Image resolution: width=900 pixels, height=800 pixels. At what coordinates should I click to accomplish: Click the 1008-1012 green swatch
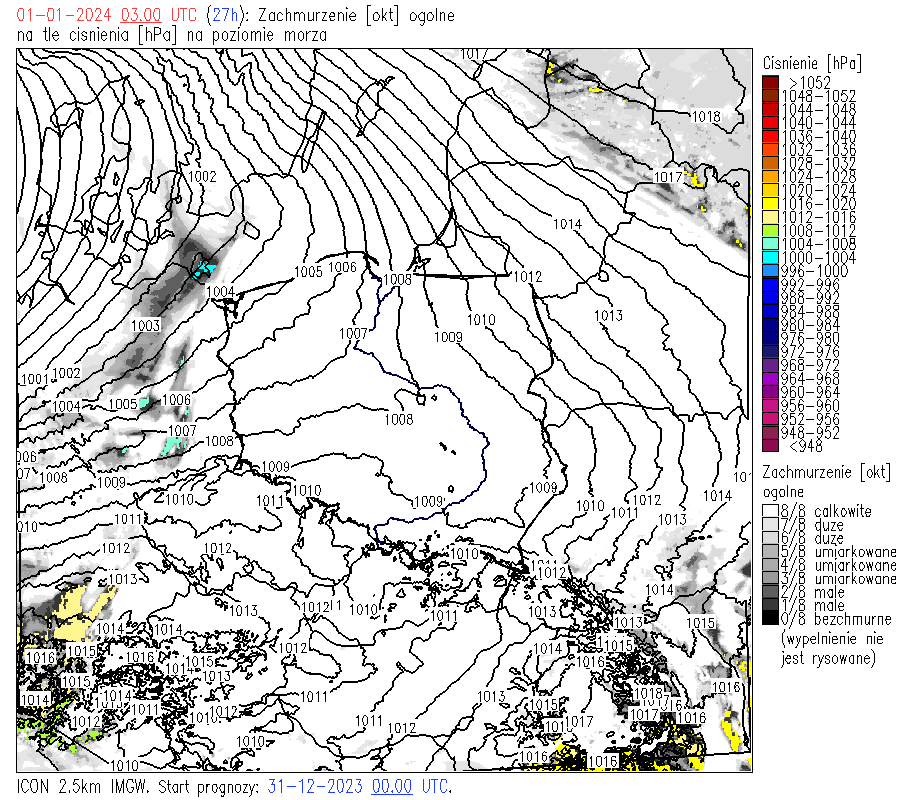pyautogui.click(x=770, y=231)
